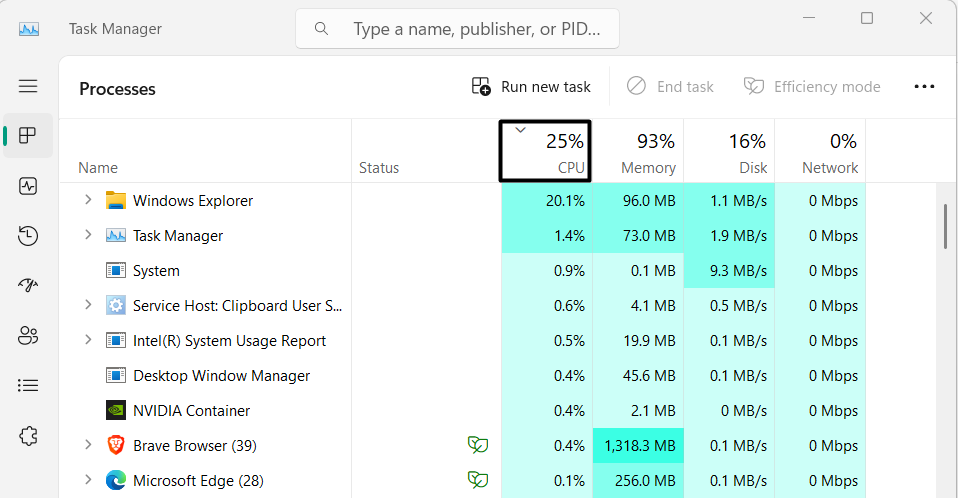The image size is (958, 498).
Task: Open the Services puzzle icon page
Action: (x=28, y=436)
